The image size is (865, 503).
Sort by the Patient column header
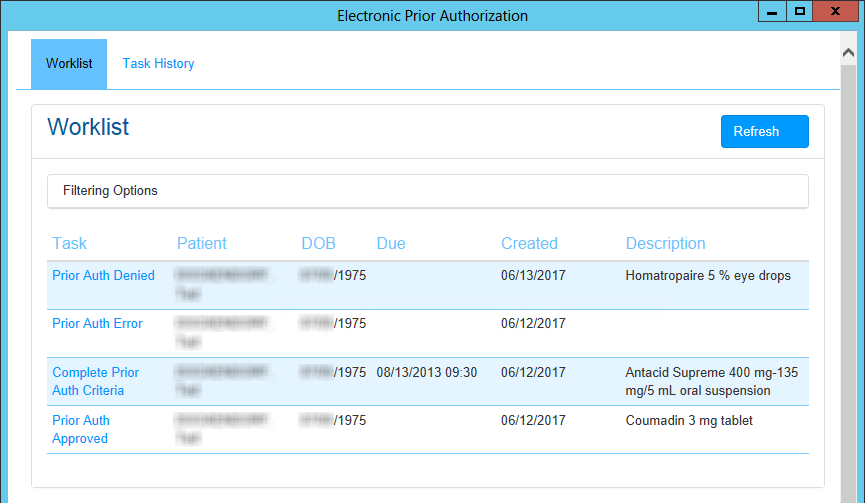tap(201, 243)
